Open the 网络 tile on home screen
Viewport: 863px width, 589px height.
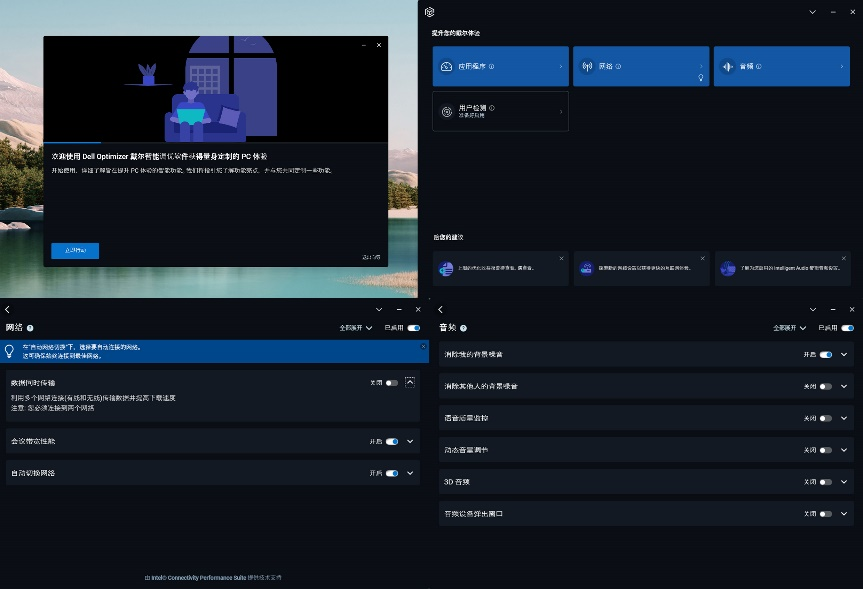click(x=640, y=67)
